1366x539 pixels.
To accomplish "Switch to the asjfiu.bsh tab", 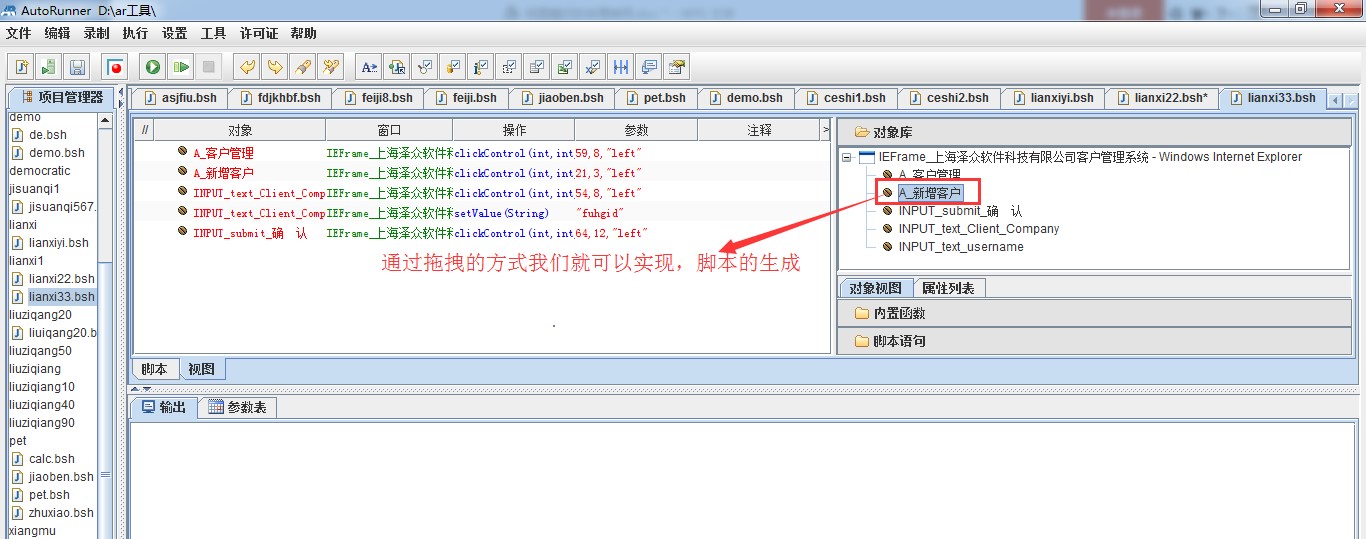I will (x=179, y=98).
